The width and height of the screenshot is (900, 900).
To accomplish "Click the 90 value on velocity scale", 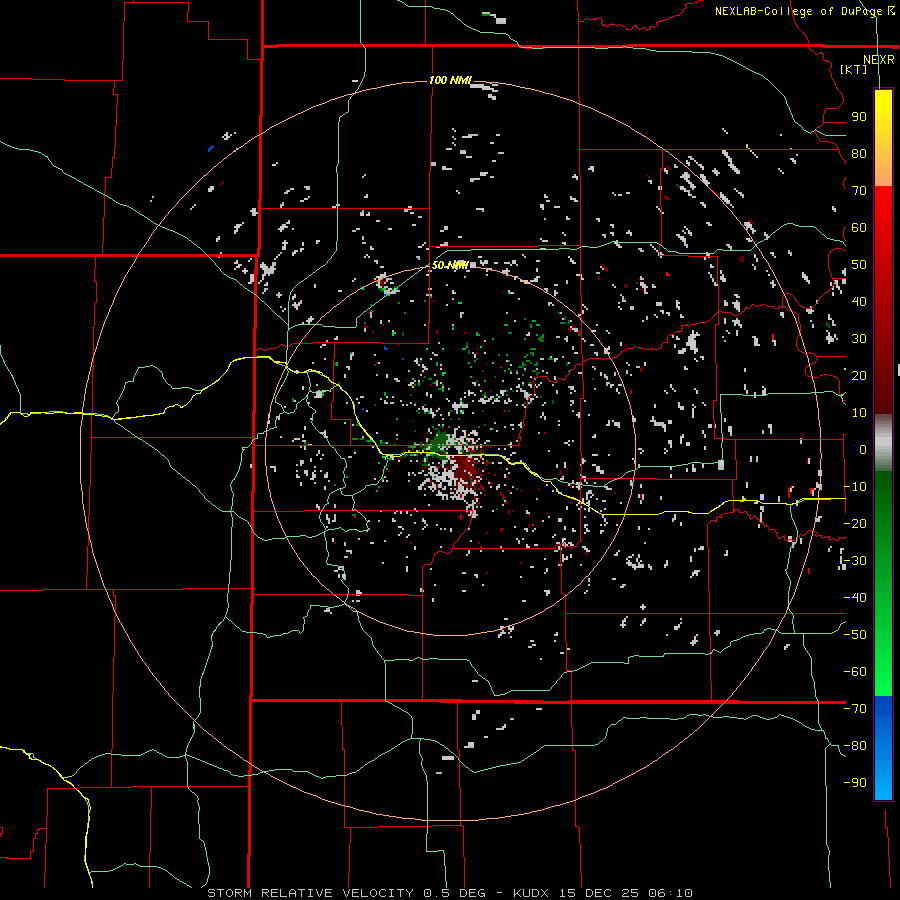I will click(x=859, y=117).
